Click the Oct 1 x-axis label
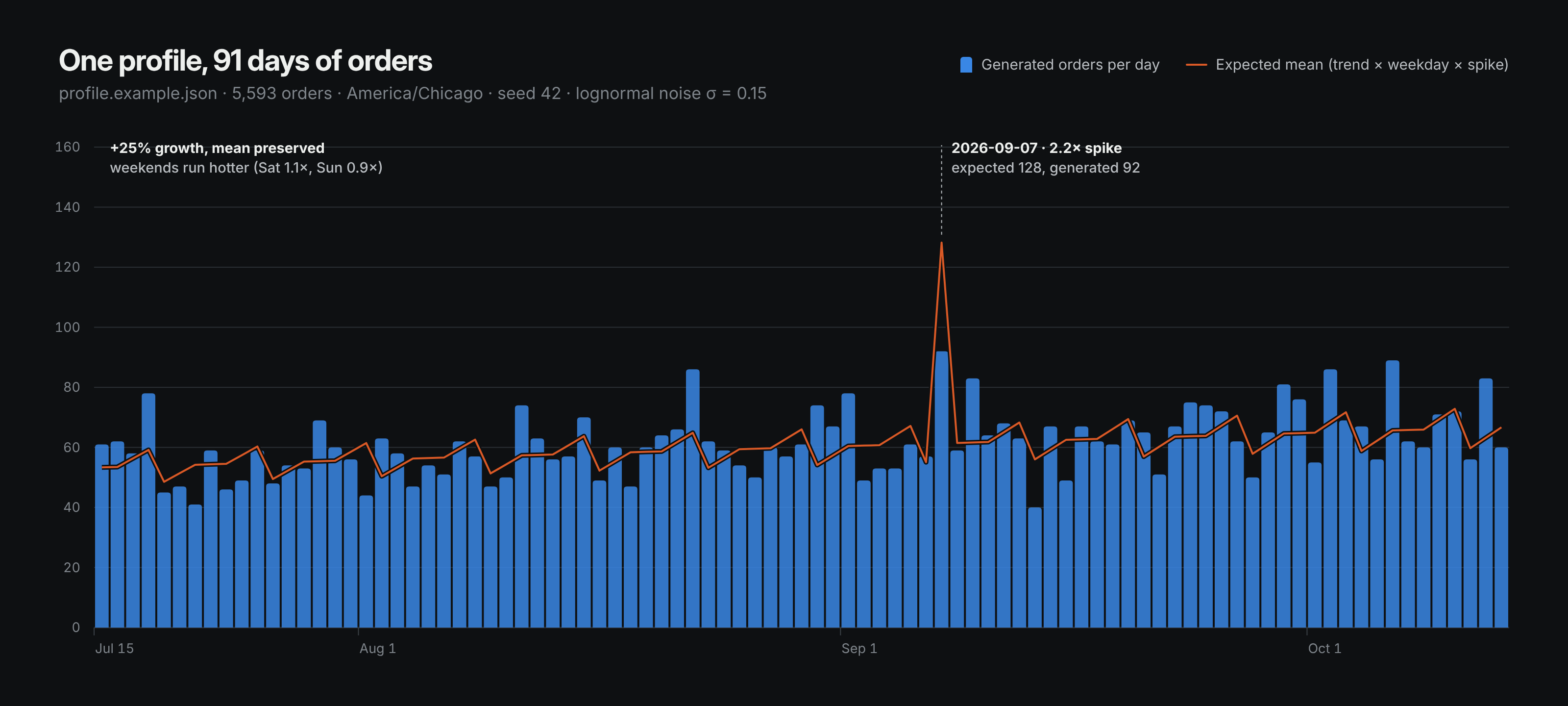The image size is (1568, 706). (x=1324, y=648)
